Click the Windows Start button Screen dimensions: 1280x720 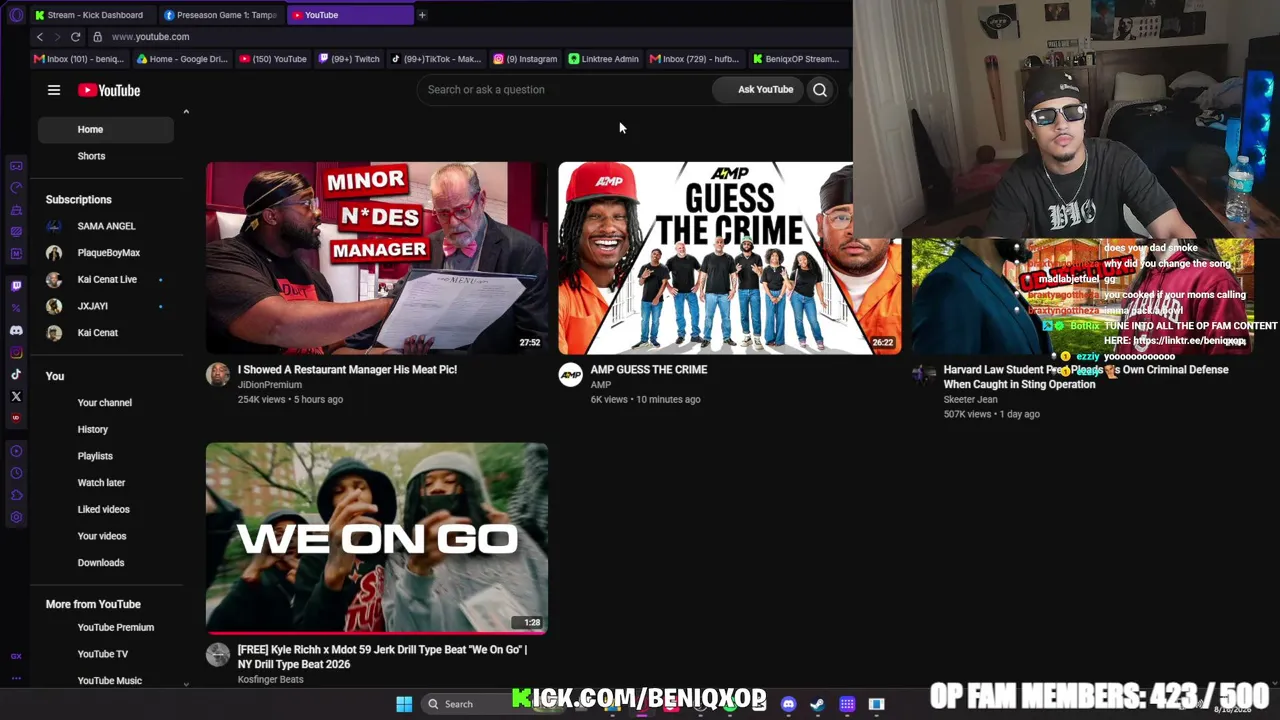[x=404, y=704]
